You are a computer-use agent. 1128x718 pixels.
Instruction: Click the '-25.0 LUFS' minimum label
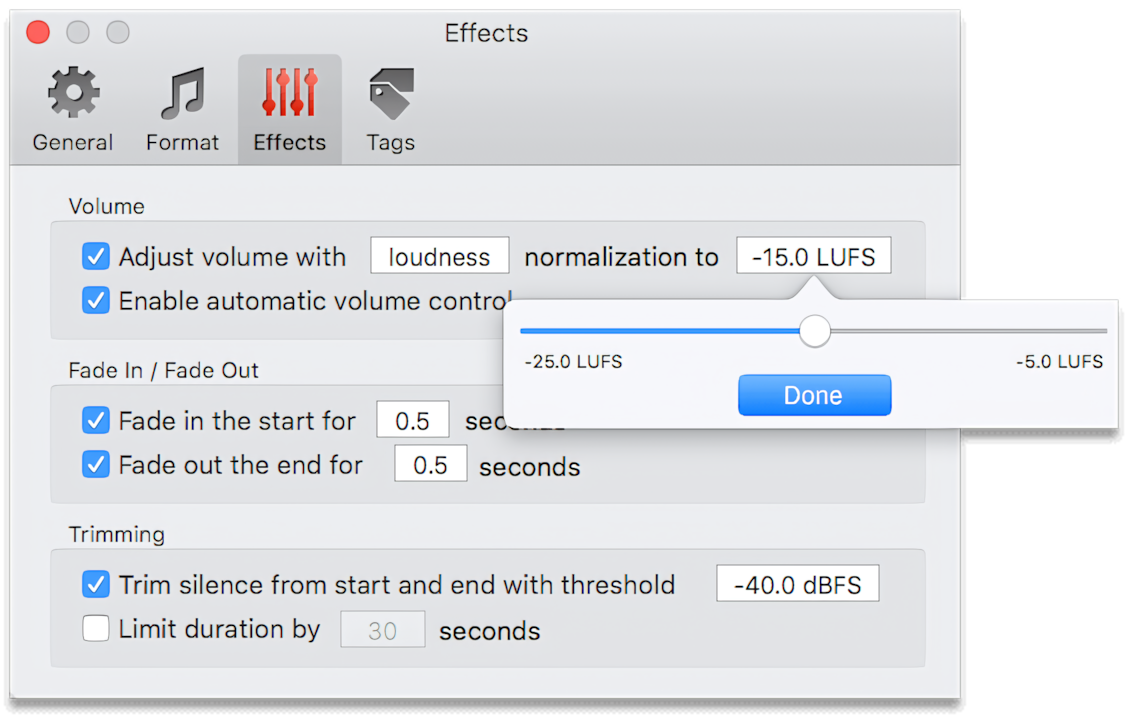click(x=572, y=361)
